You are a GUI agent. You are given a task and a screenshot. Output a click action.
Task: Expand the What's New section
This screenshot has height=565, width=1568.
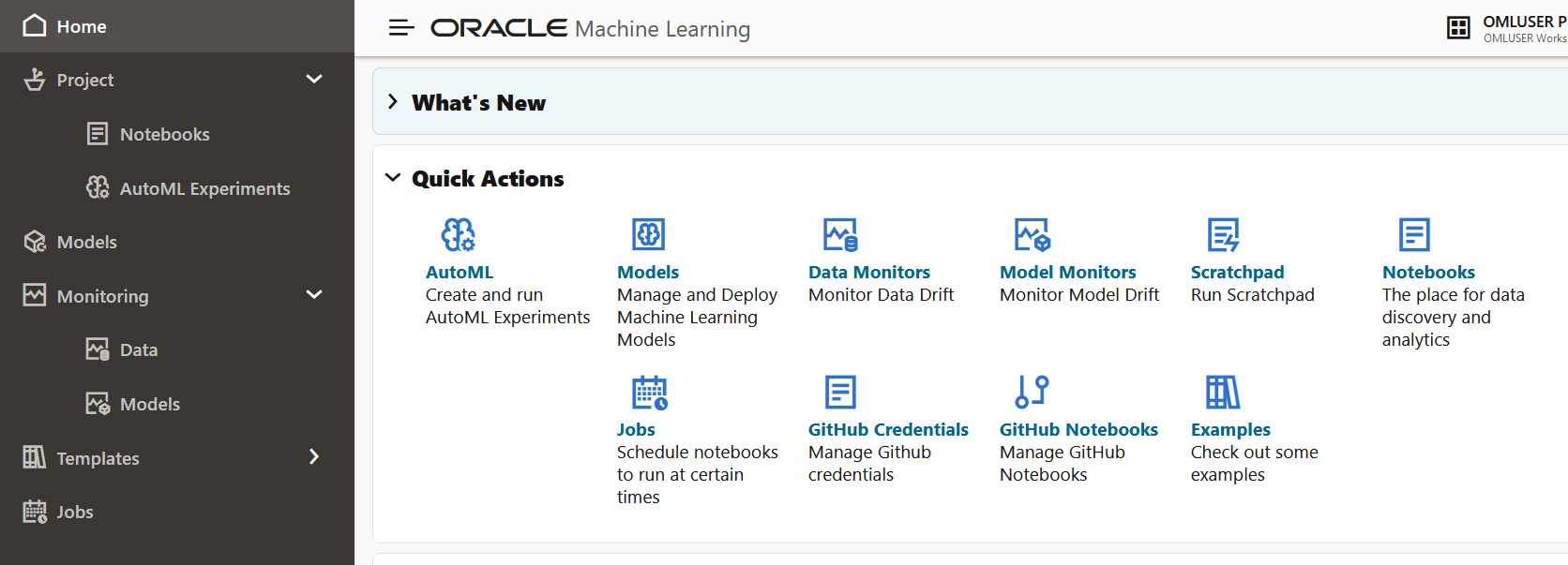point(393,102)
